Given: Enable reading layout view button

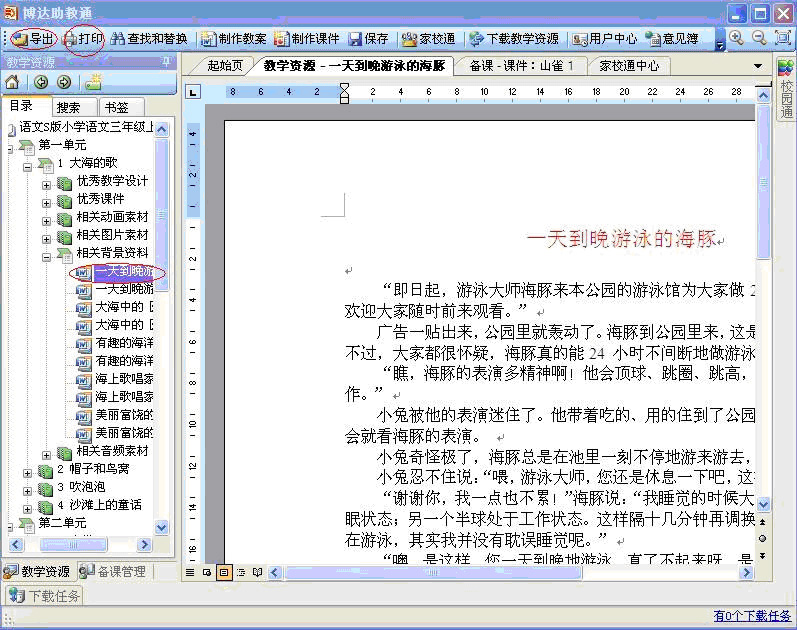Looking at the screenshot, I should [258, 572].
